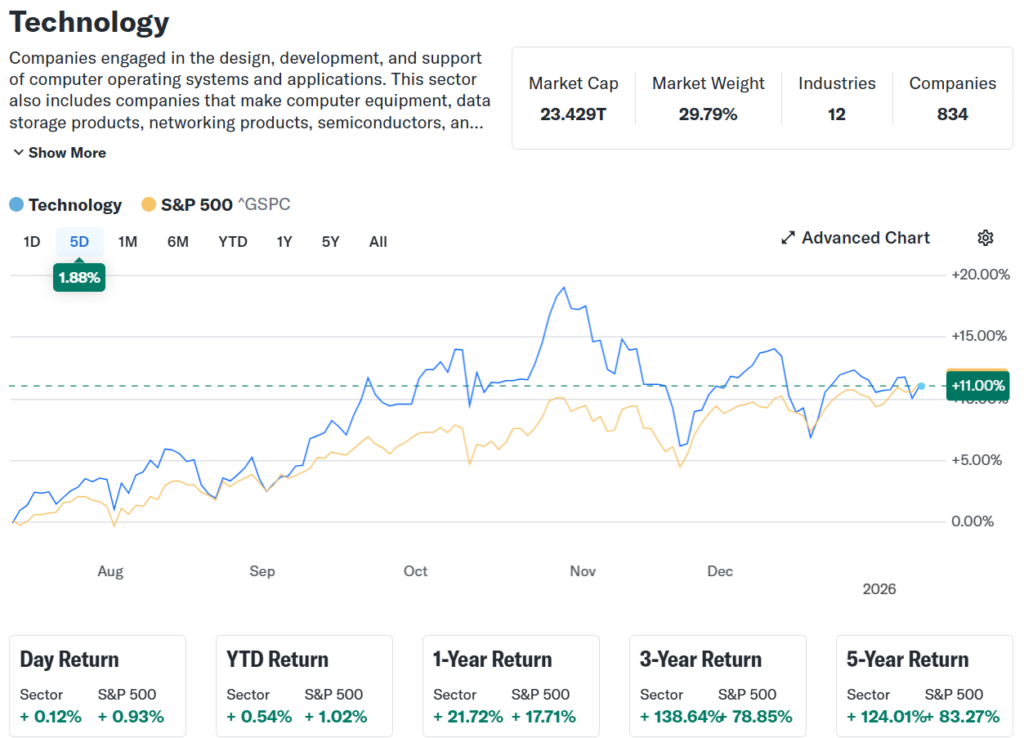Viewport: 1024px width, 738px height.
Task: Select the 1D time range
Action: click(x=32, y=241)
